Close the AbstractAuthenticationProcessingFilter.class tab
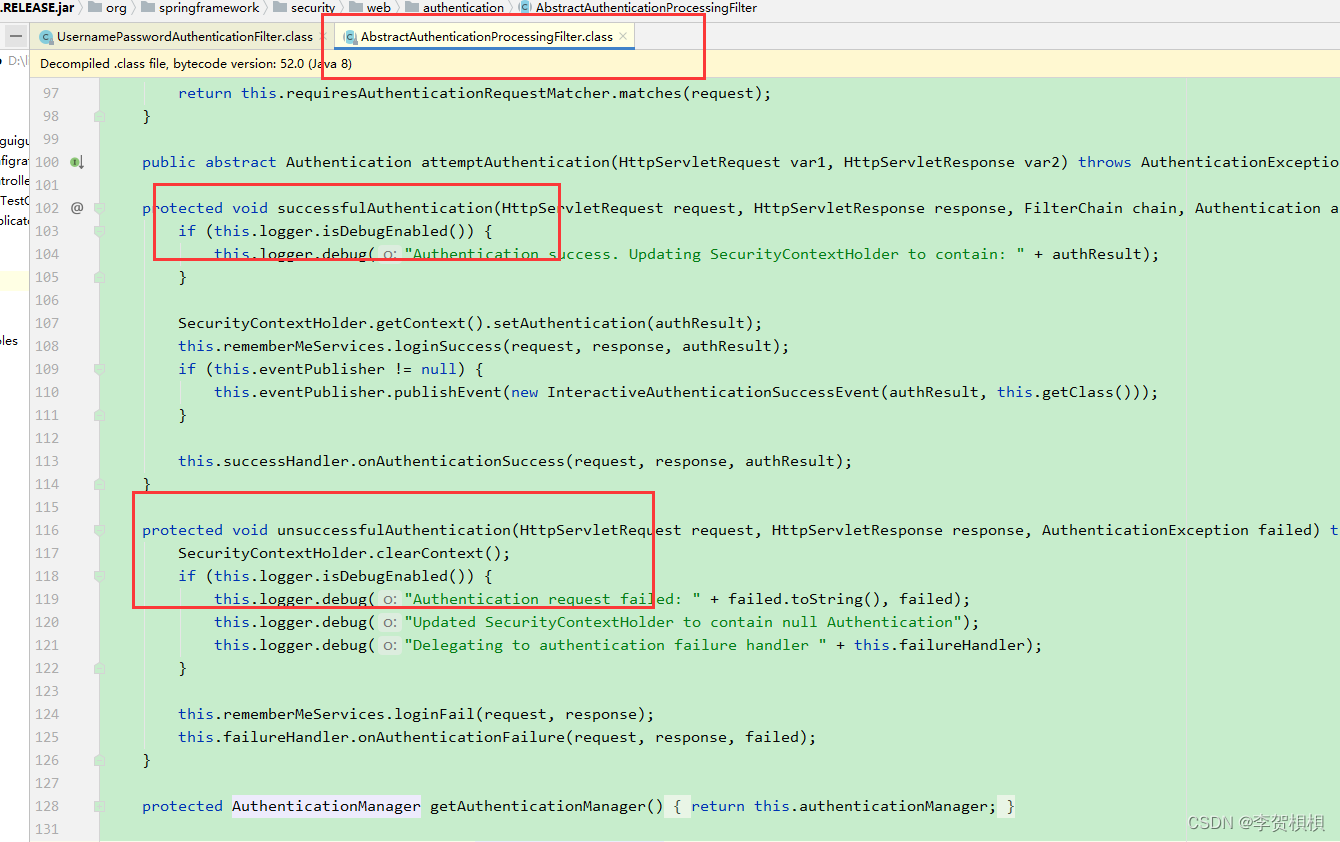 tap(623, 36)
